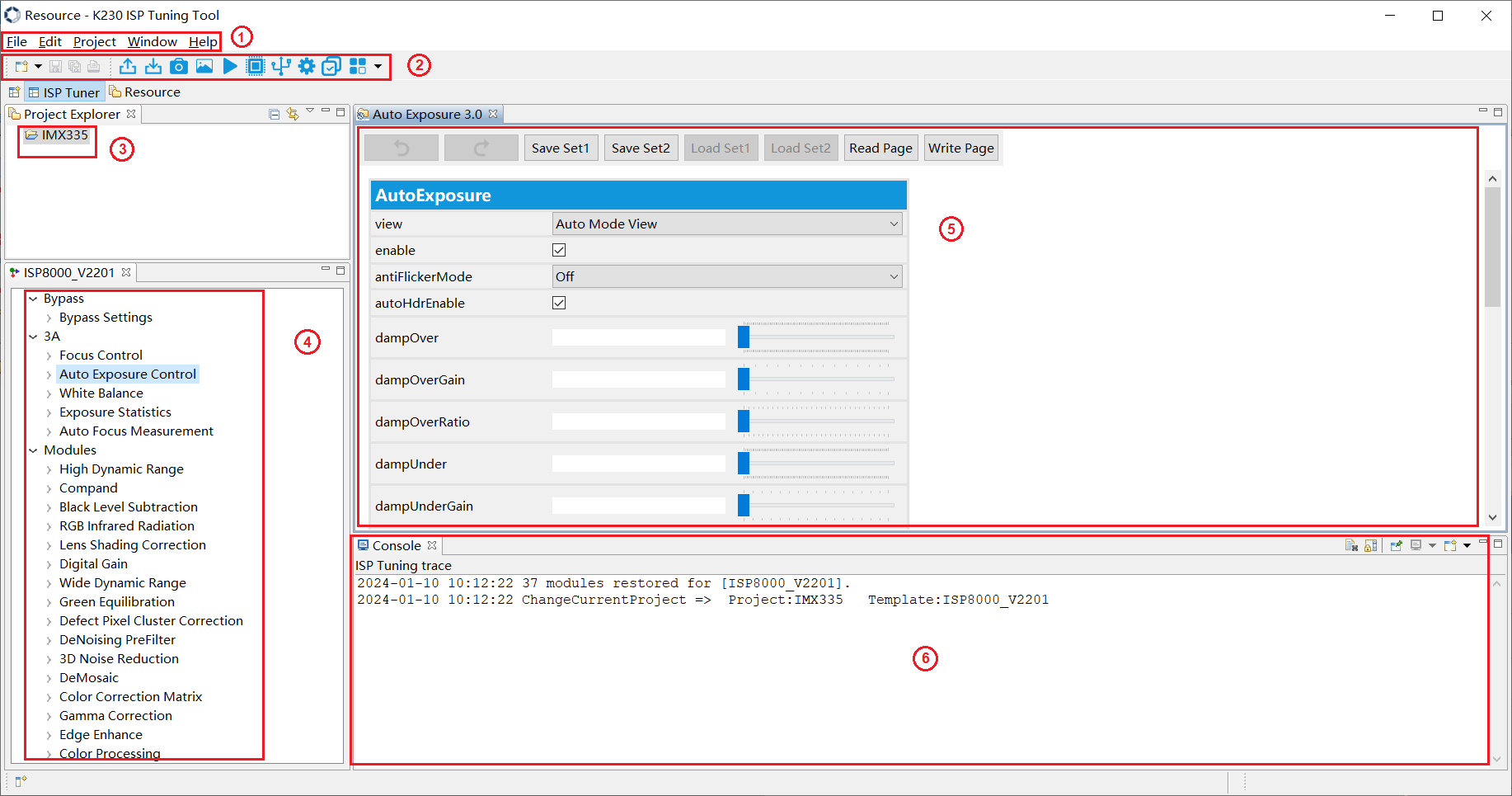Click the upload/export arrow toolbar icon
1512x796 pixels.
coord(128,67)
